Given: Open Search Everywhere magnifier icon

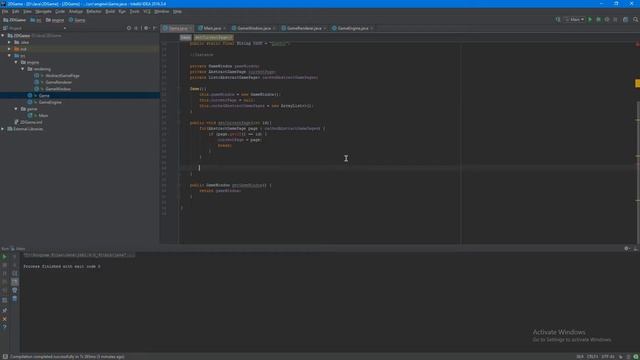Looking at the screenshot, I should 636,20.
